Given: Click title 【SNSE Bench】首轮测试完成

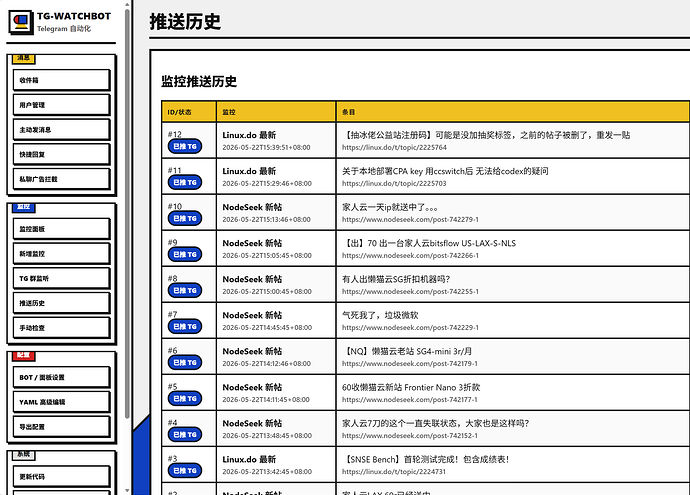Looking at the screenshot, I should (x=426, y=460).
